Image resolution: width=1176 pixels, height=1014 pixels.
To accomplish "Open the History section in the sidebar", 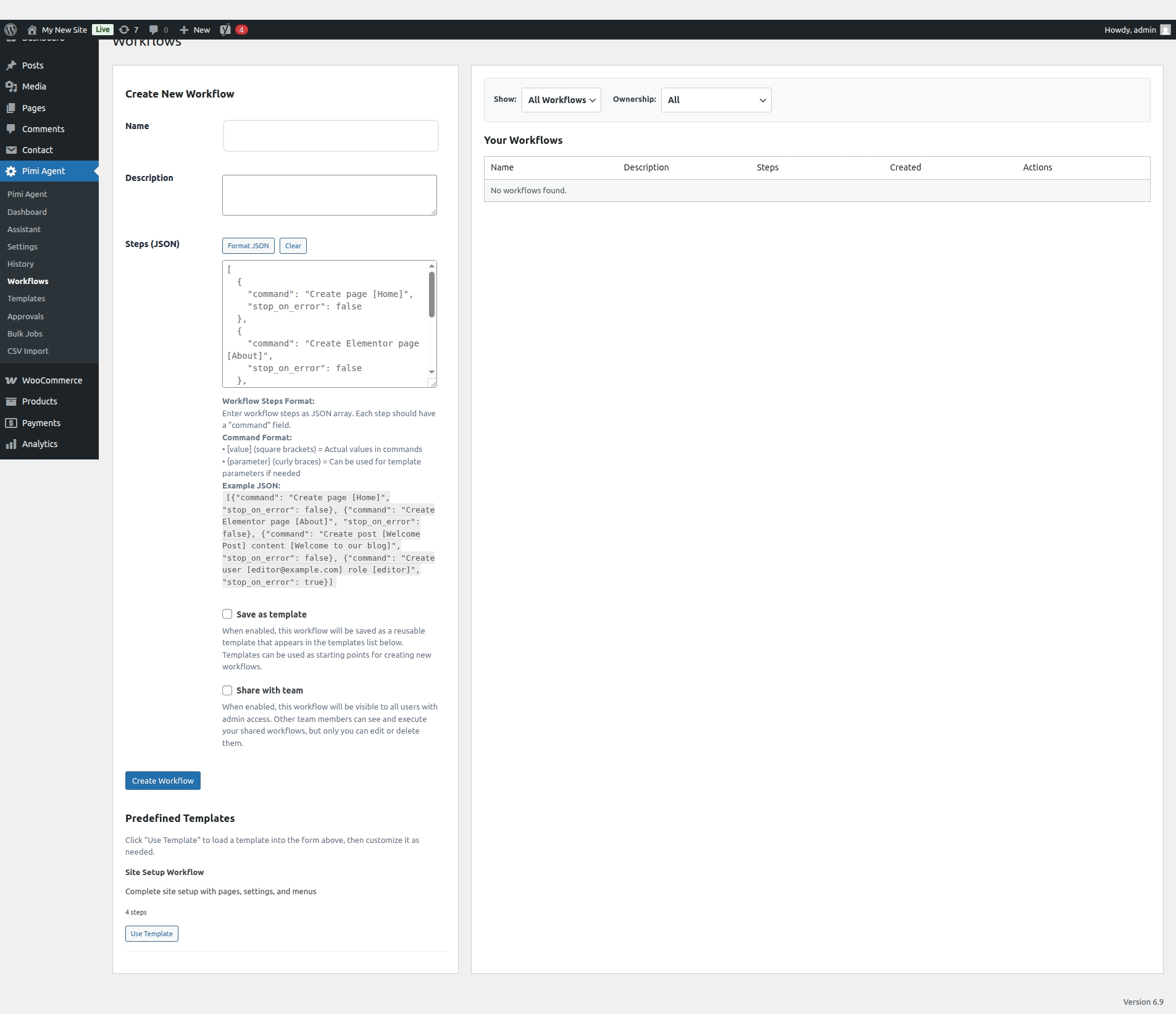I will point(20,264).
